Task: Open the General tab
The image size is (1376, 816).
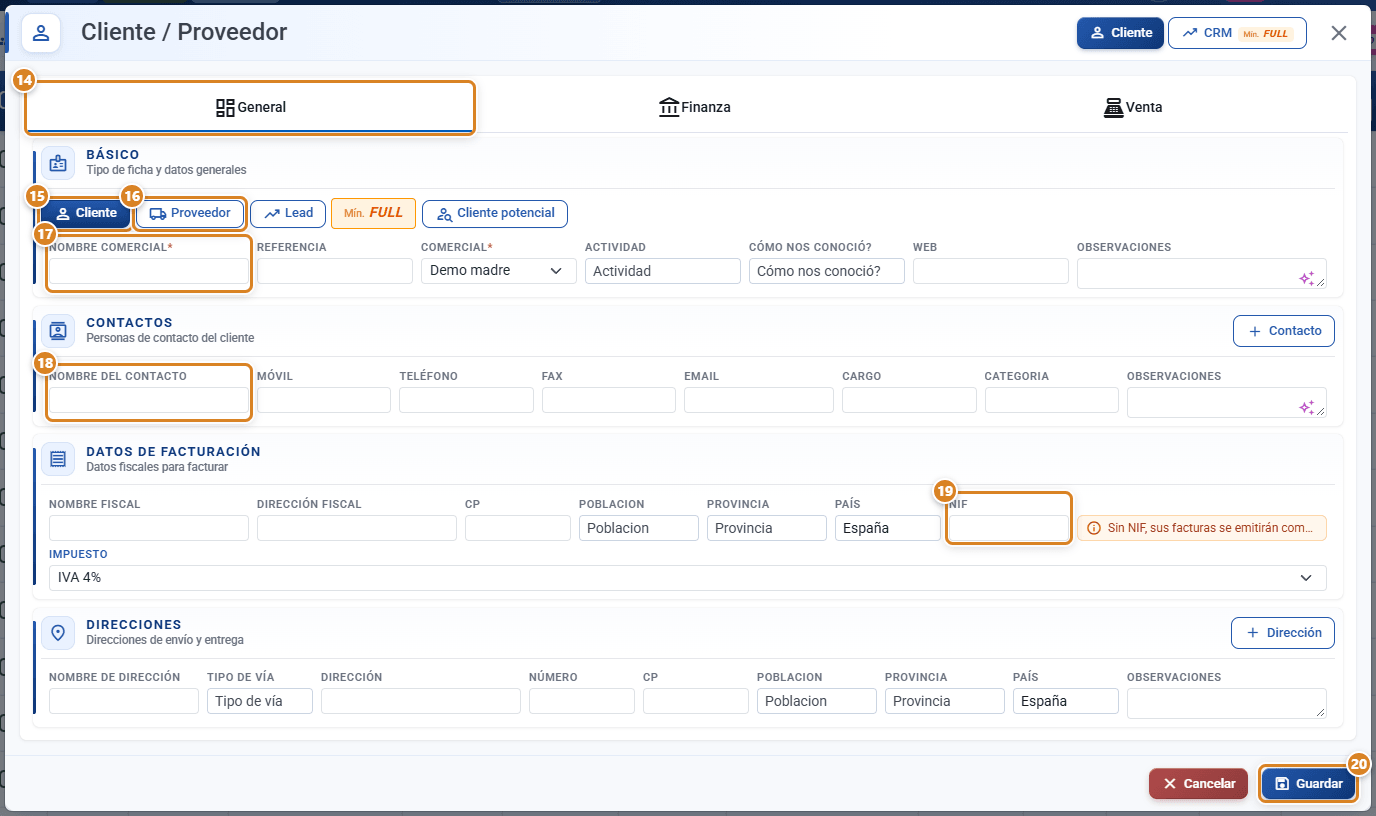Action: pos(250,107)
